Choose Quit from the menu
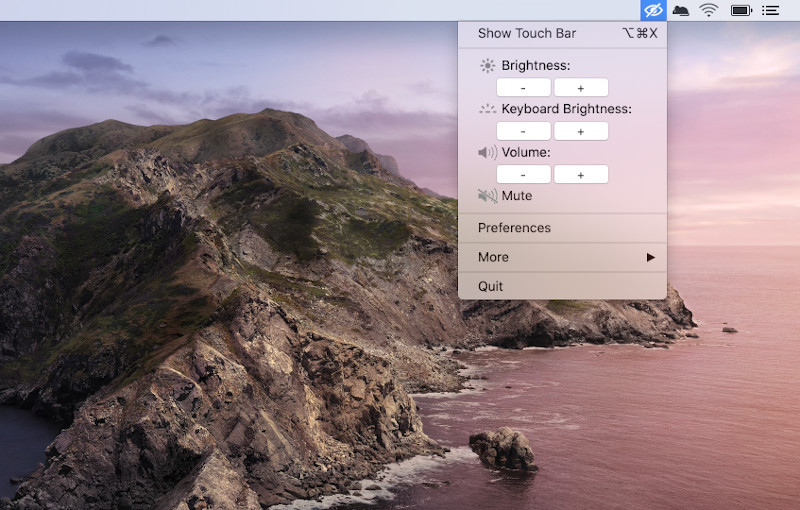This screenshot has height=510, width=800. click(x=562, y=286)
